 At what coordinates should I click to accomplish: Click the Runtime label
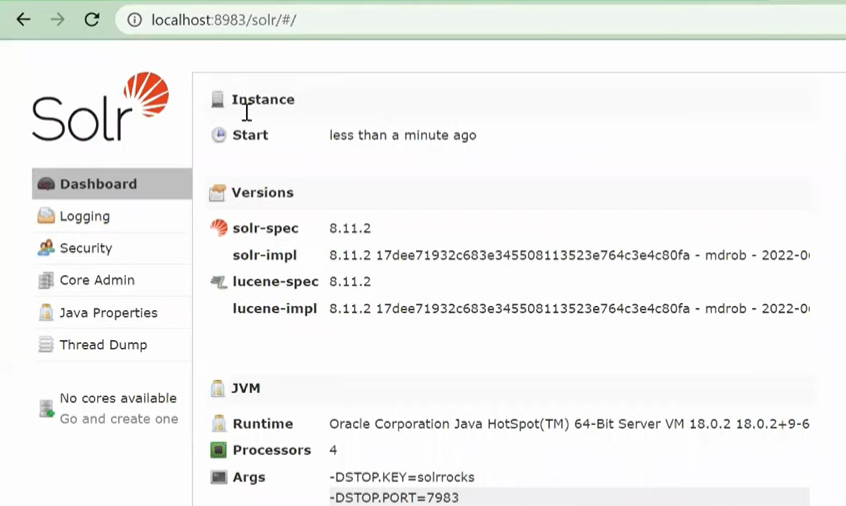tap(263, 423)
